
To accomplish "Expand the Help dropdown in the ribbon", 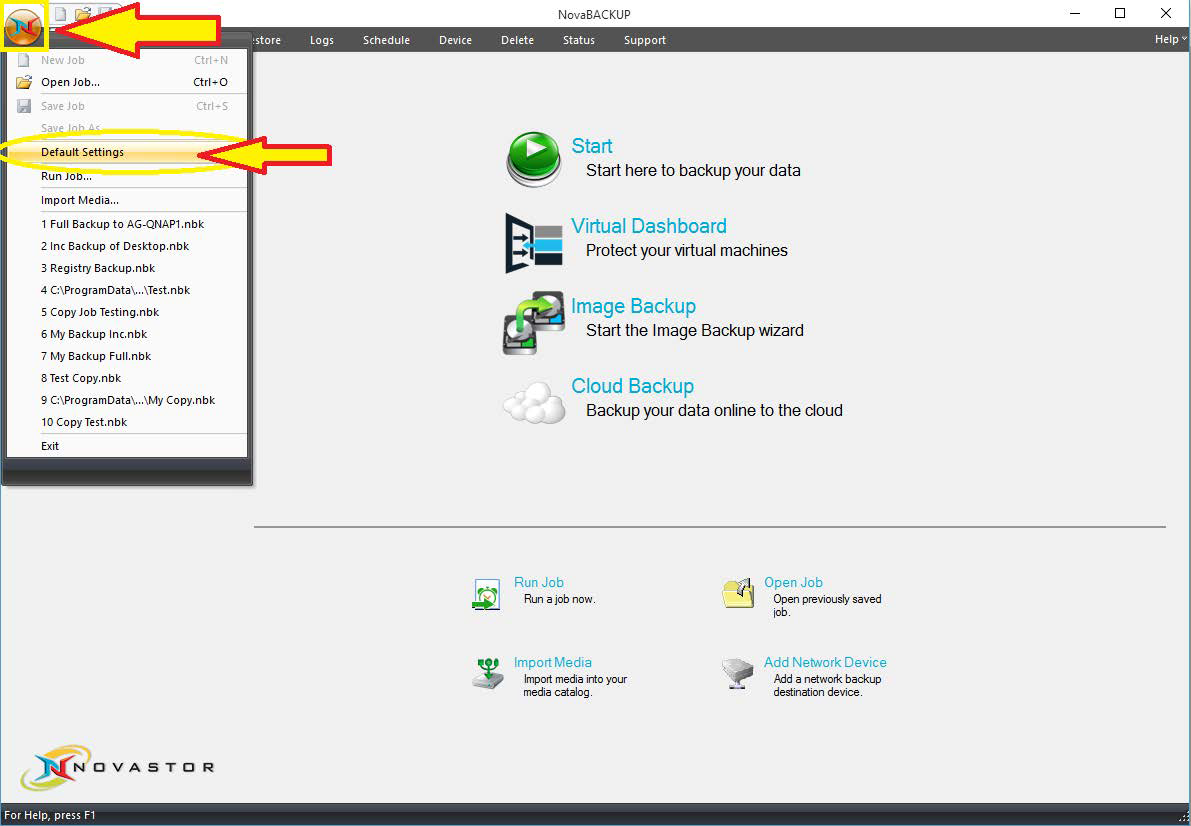I will (1170, 40).
